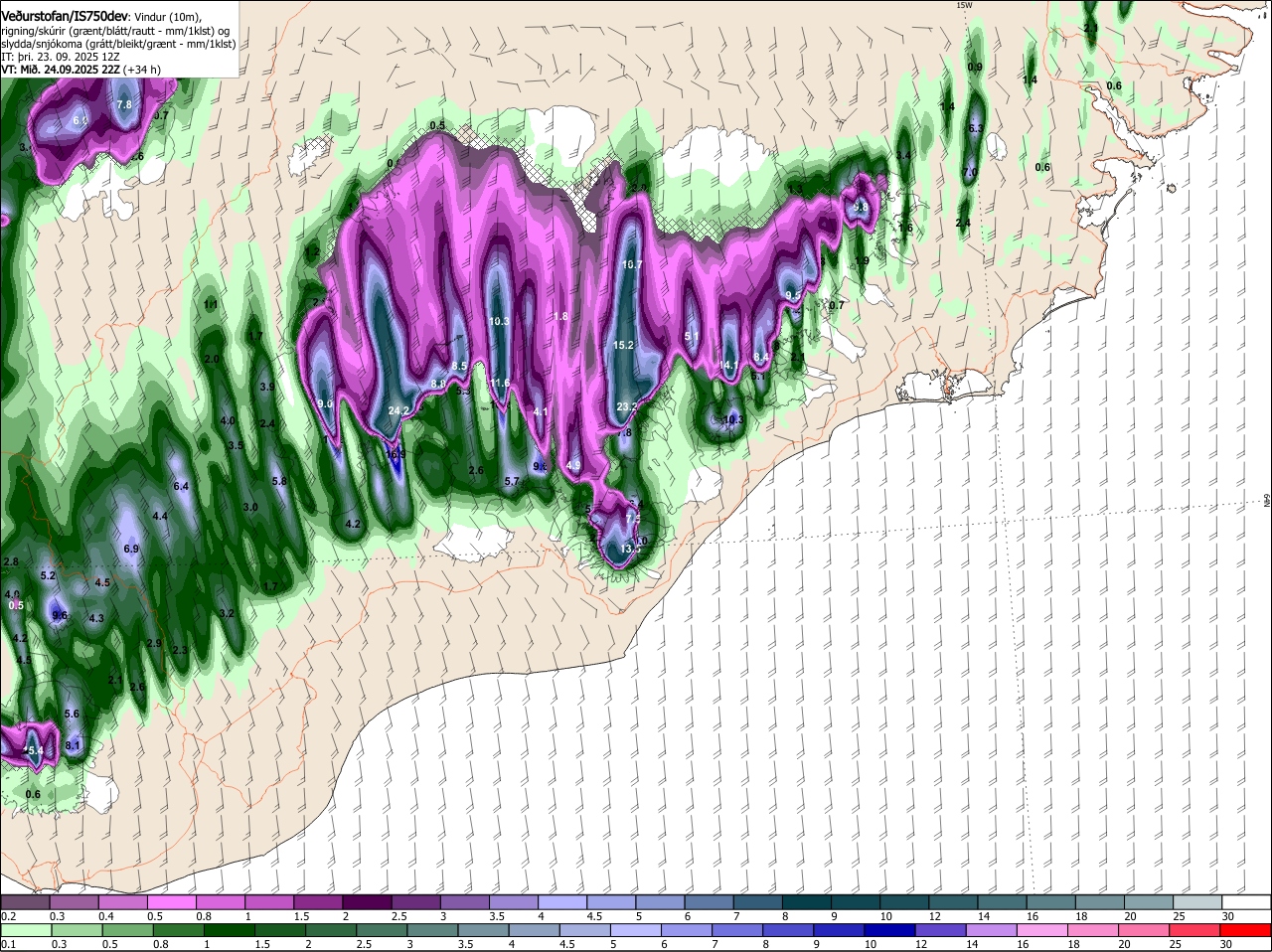The image size is (1272, 952).
Task: Click the 23.2 precipitation value on the map
Action: tap(627, 406)
